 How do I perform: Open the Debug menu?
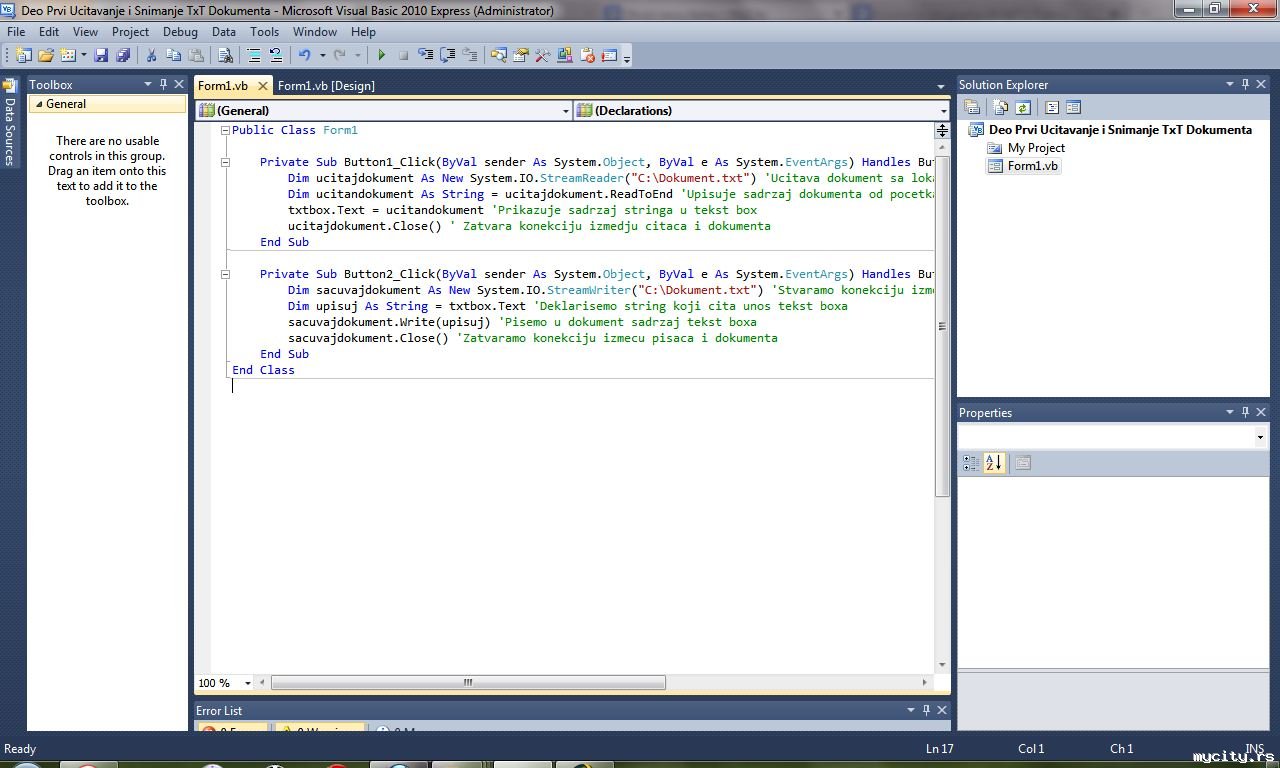tap(180, 32)
